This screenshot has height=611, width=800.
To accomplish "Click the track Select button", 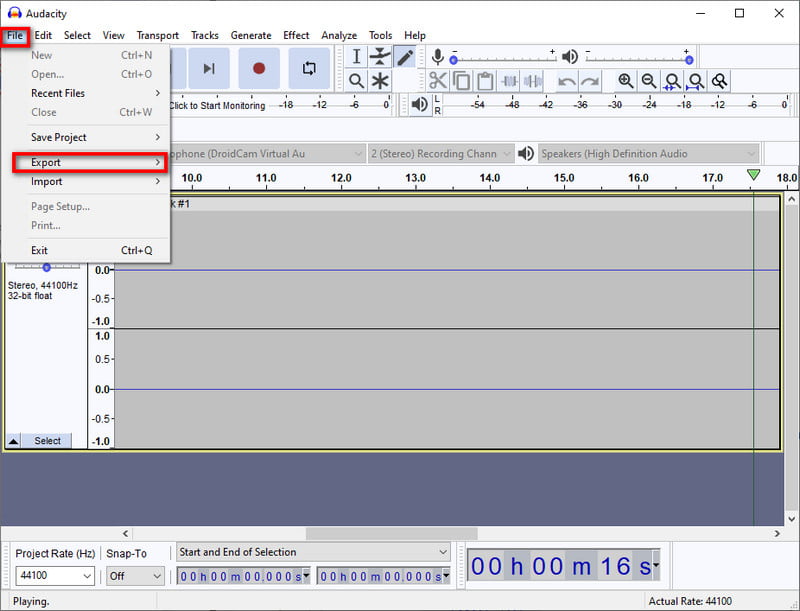I will click(47, 441).
